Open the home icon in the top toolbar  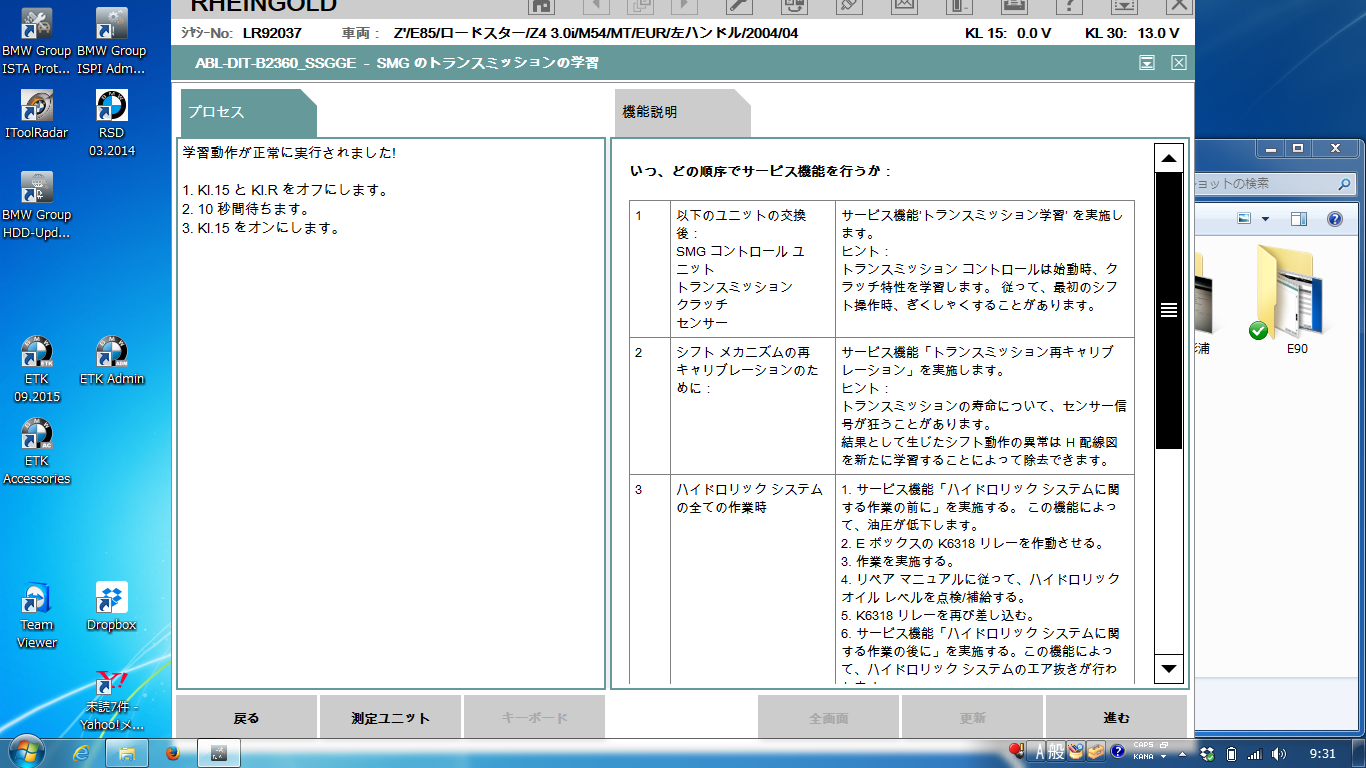coord(541,5)
